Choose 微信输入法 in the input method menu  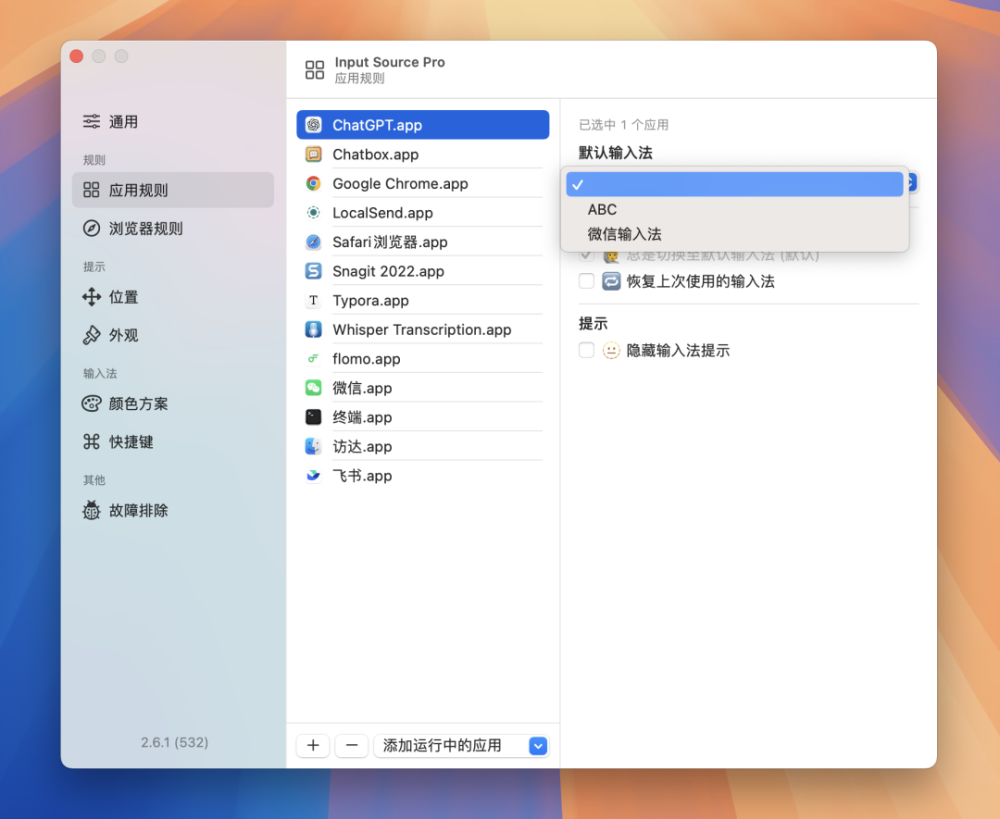pyautogui.click(x=734, y=234)
